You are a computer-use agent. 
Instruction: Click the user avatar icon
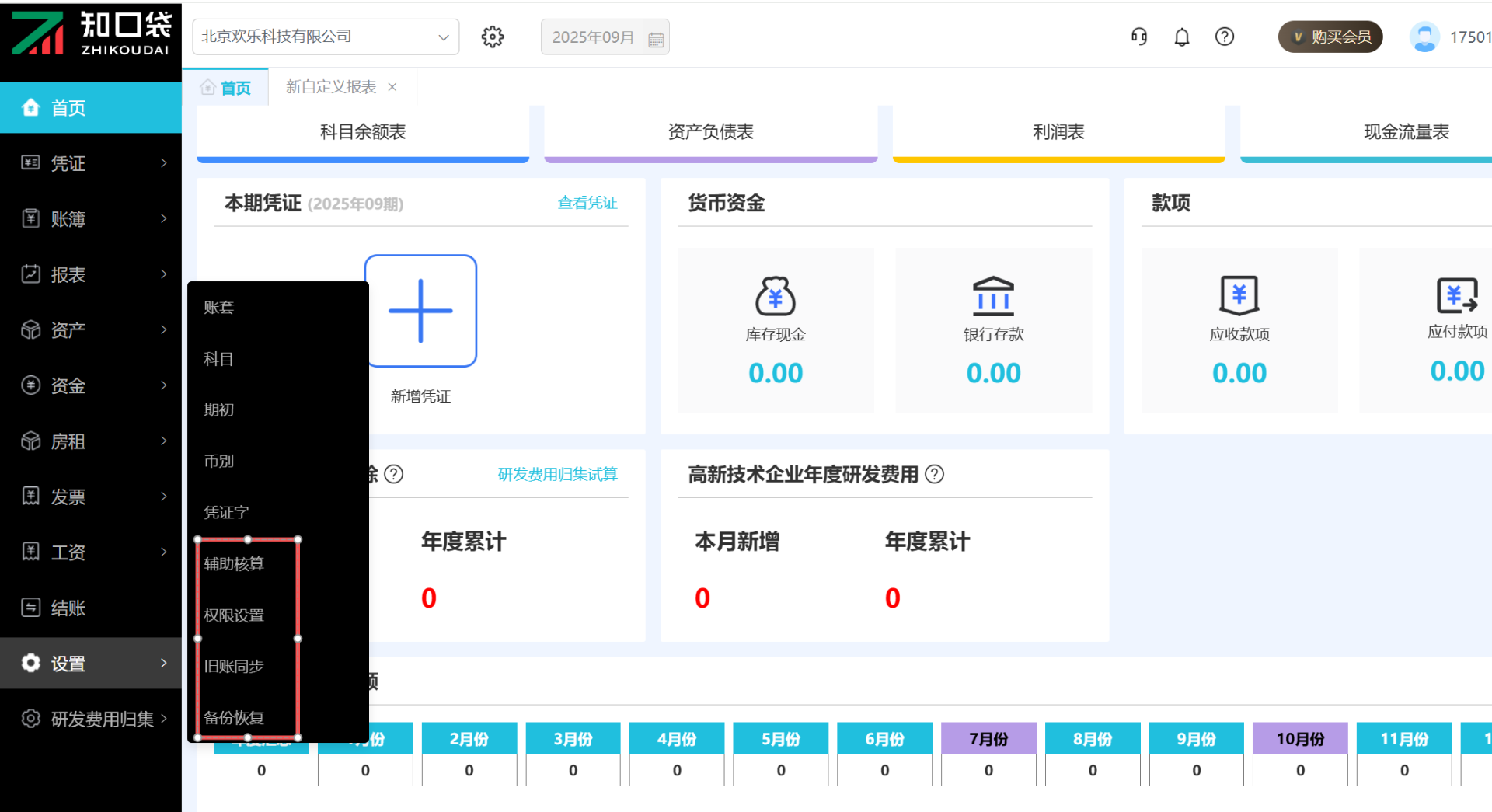coord(1424,37)
